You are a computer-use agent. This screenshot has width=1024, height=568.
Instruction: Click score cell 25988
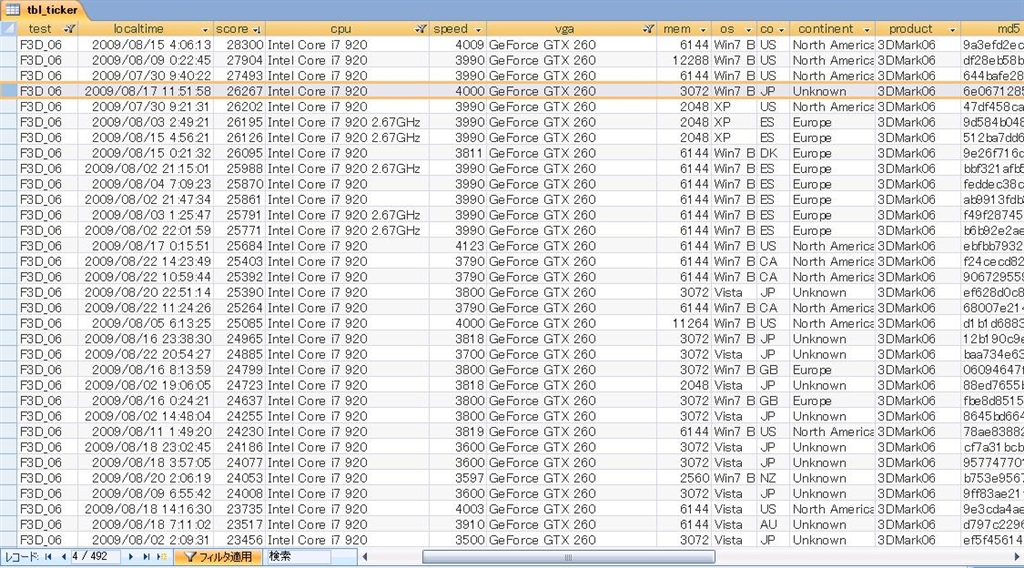(239, 168)
